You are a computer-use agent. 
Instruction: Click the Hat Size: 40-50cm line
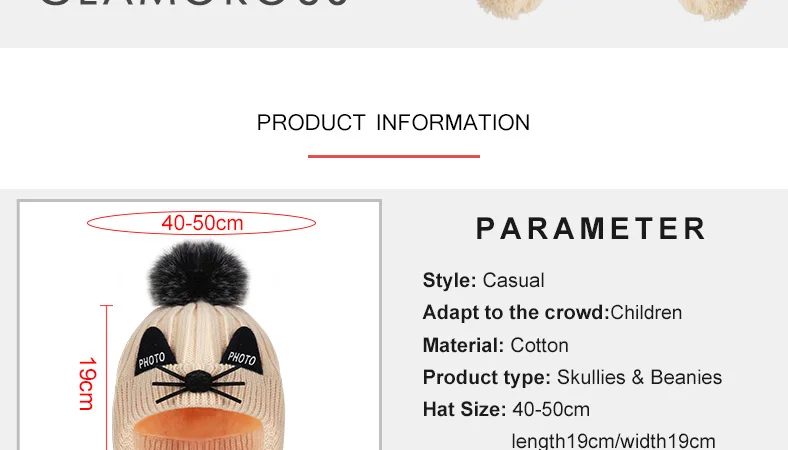click(x=506, y=410)
